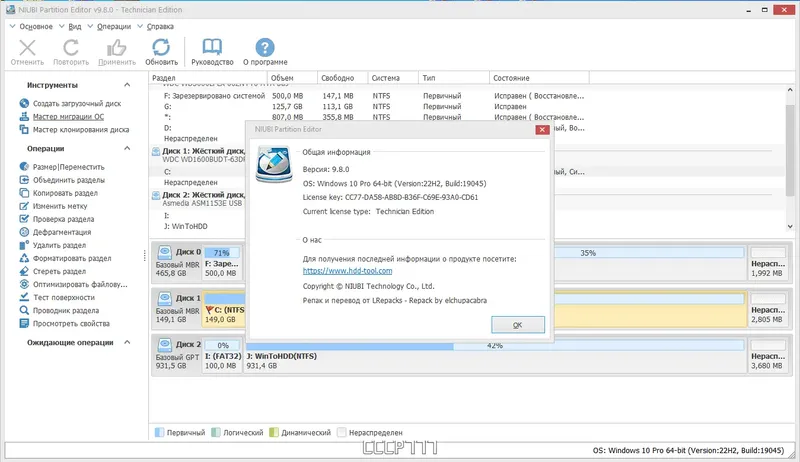Choose Удалить раздел operation
The height and width of the screenshot is (462, 800).
59,245
